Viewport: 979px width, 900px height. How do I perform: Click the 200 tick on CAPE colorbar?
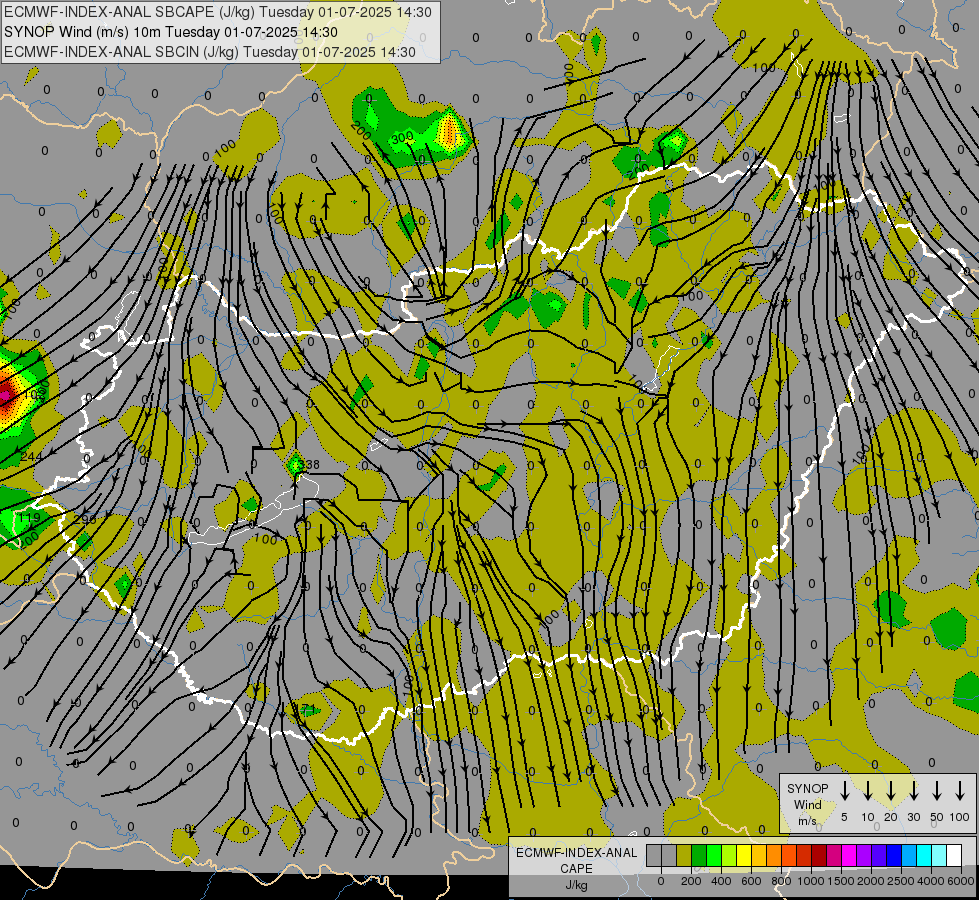[691, 881]
